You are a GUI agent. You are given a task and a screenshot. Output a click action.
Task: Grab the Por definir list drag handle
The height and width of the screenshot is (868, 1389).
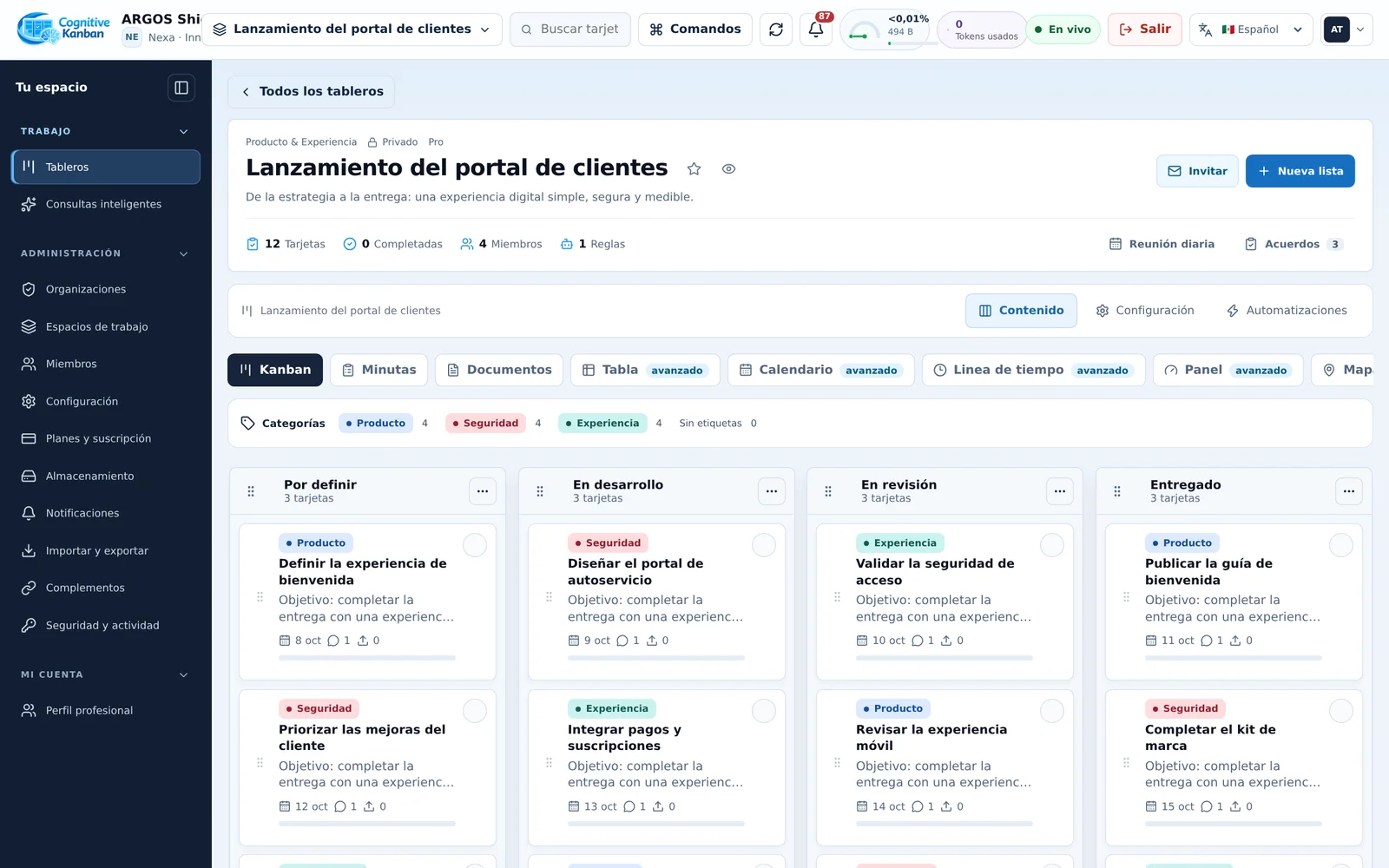pyautogui.click(x=251, y=491)
